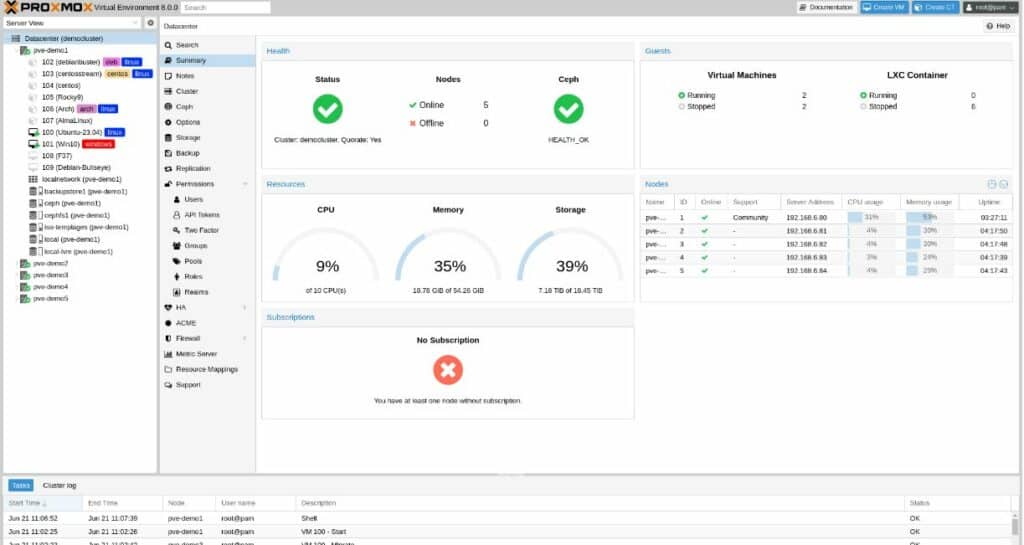Open the root@pam user dropdown
This screenshot has height=545, width=1024.
click(x=990, y=7)
